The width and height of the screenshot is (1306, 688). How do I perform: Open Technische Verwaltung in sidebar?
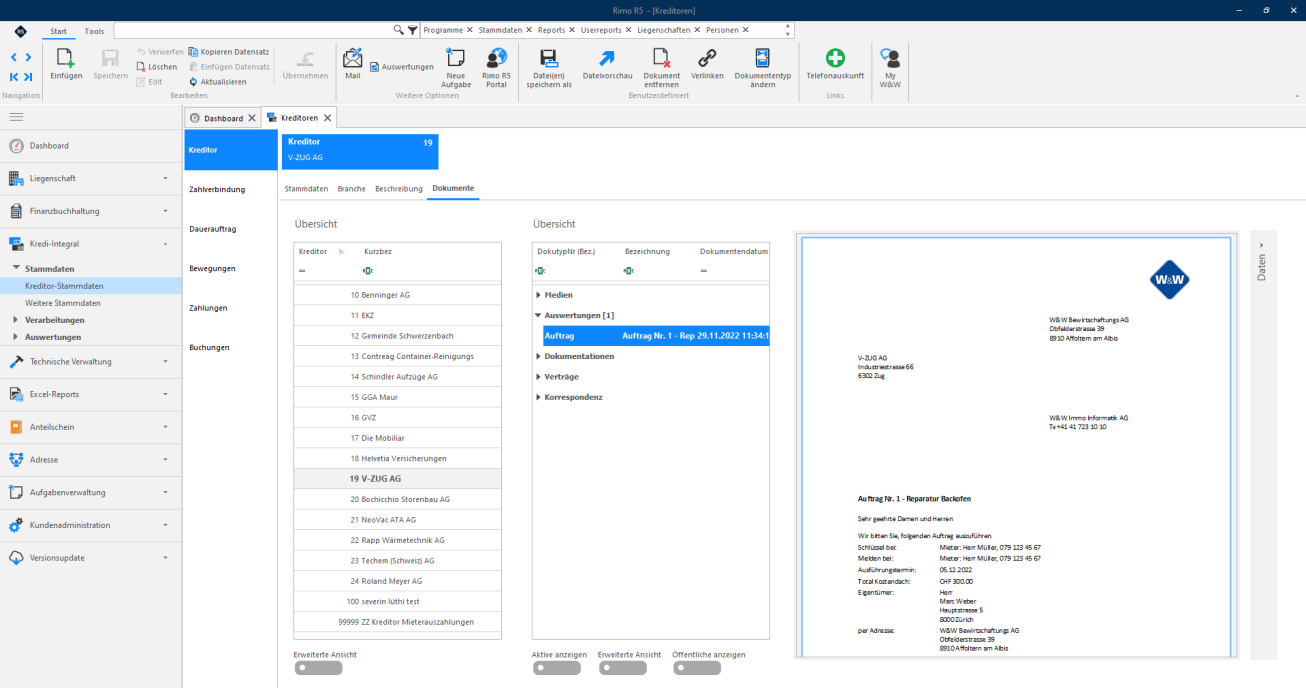tap(92, 362)
